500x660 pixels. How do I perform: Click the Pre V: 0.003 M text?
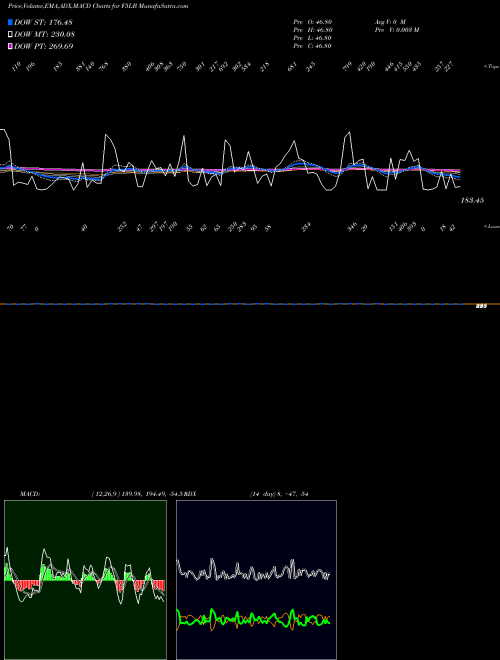tap(397, 30)
